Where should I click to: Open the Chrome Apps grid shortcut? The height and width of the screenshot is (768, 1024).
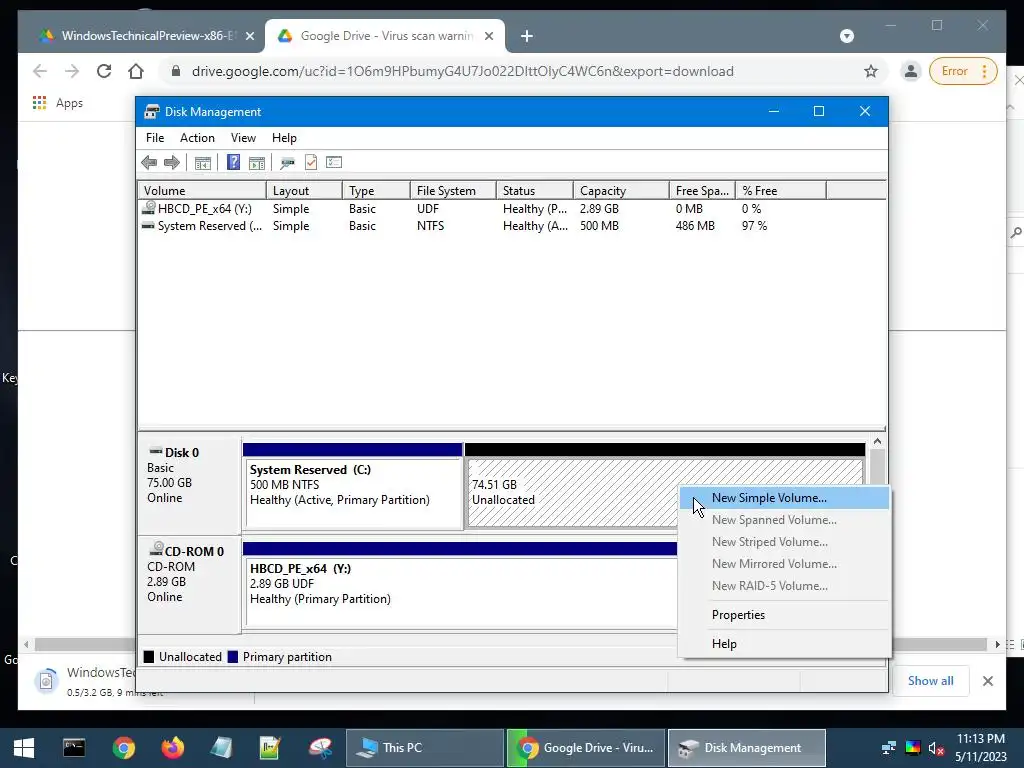coord(39,103)
